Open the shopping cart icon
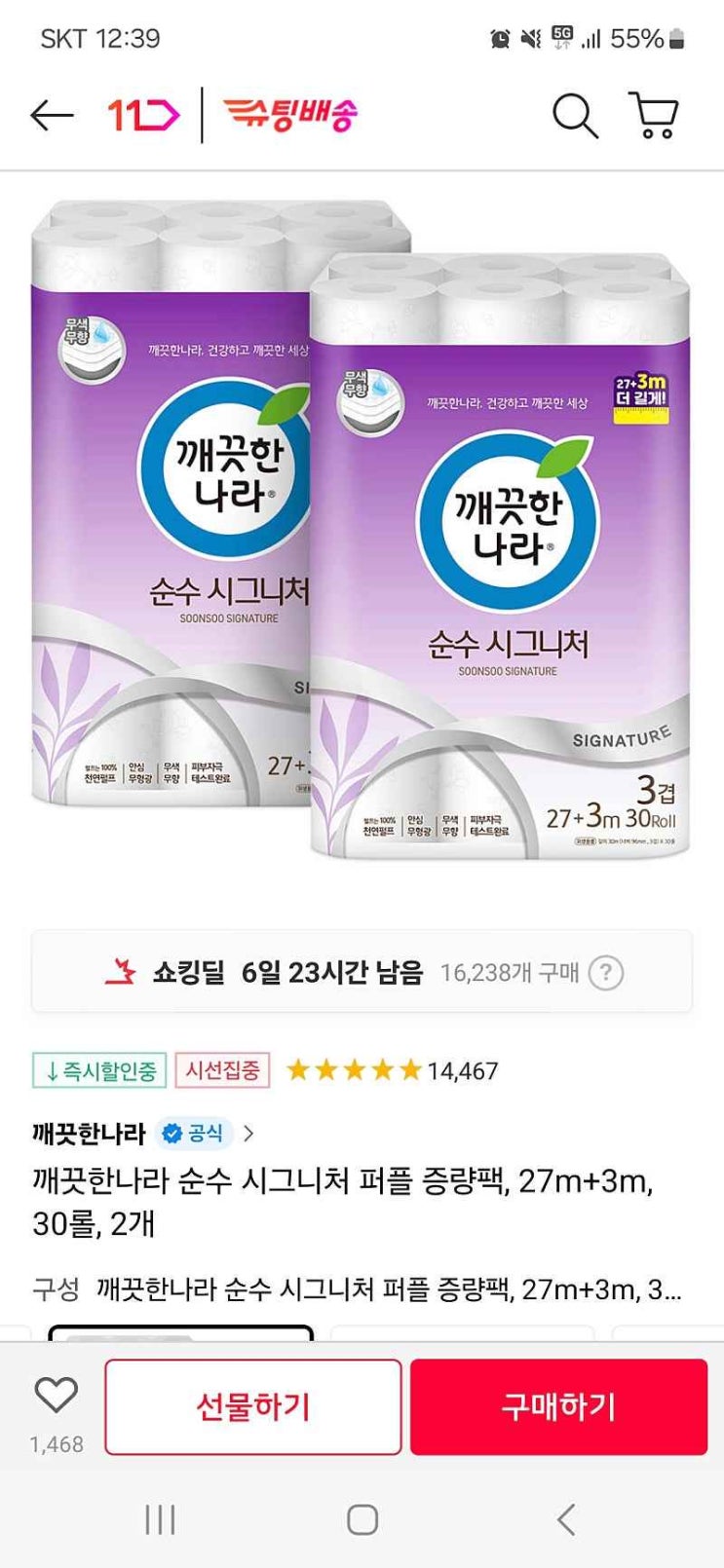 coord(654,116)
